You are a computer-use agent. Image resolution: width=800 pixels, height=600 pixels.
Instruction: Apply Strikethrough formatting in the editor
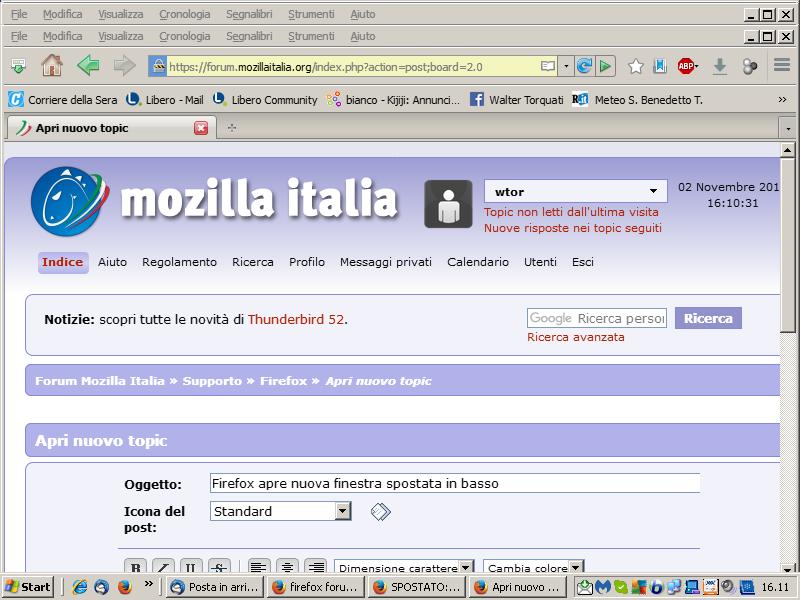(219, 567)
